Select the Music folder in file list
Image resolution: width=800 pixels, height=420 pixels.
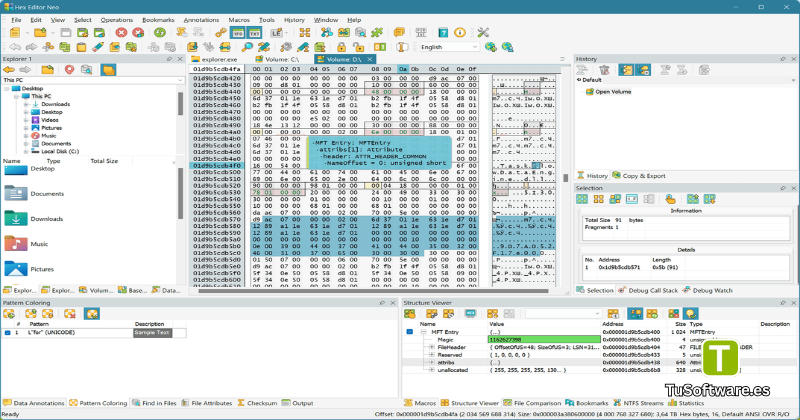point(27,244)
